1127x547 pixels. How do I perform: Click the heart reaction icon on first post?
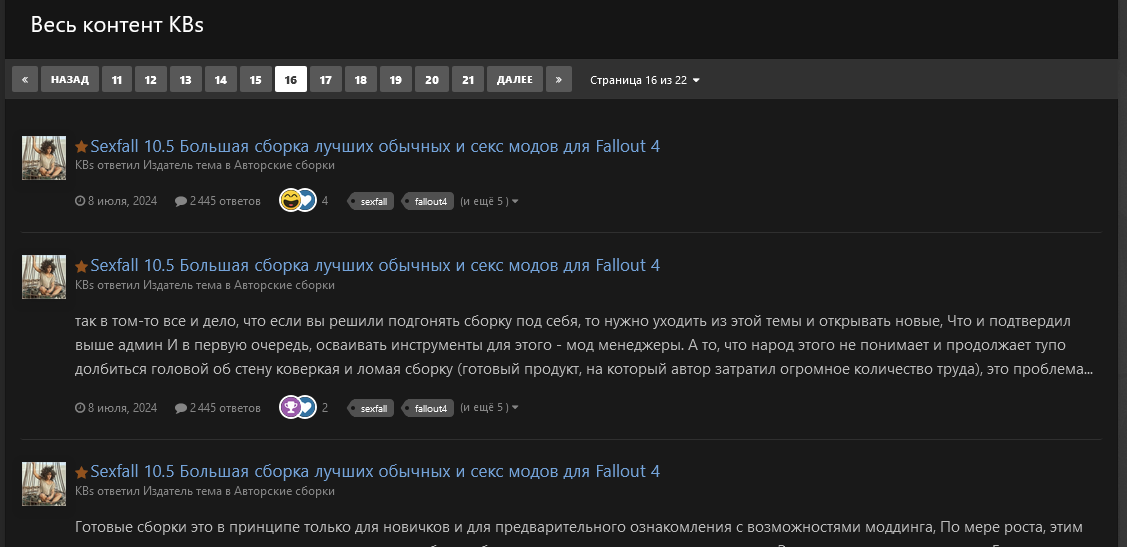coord(307,200)
